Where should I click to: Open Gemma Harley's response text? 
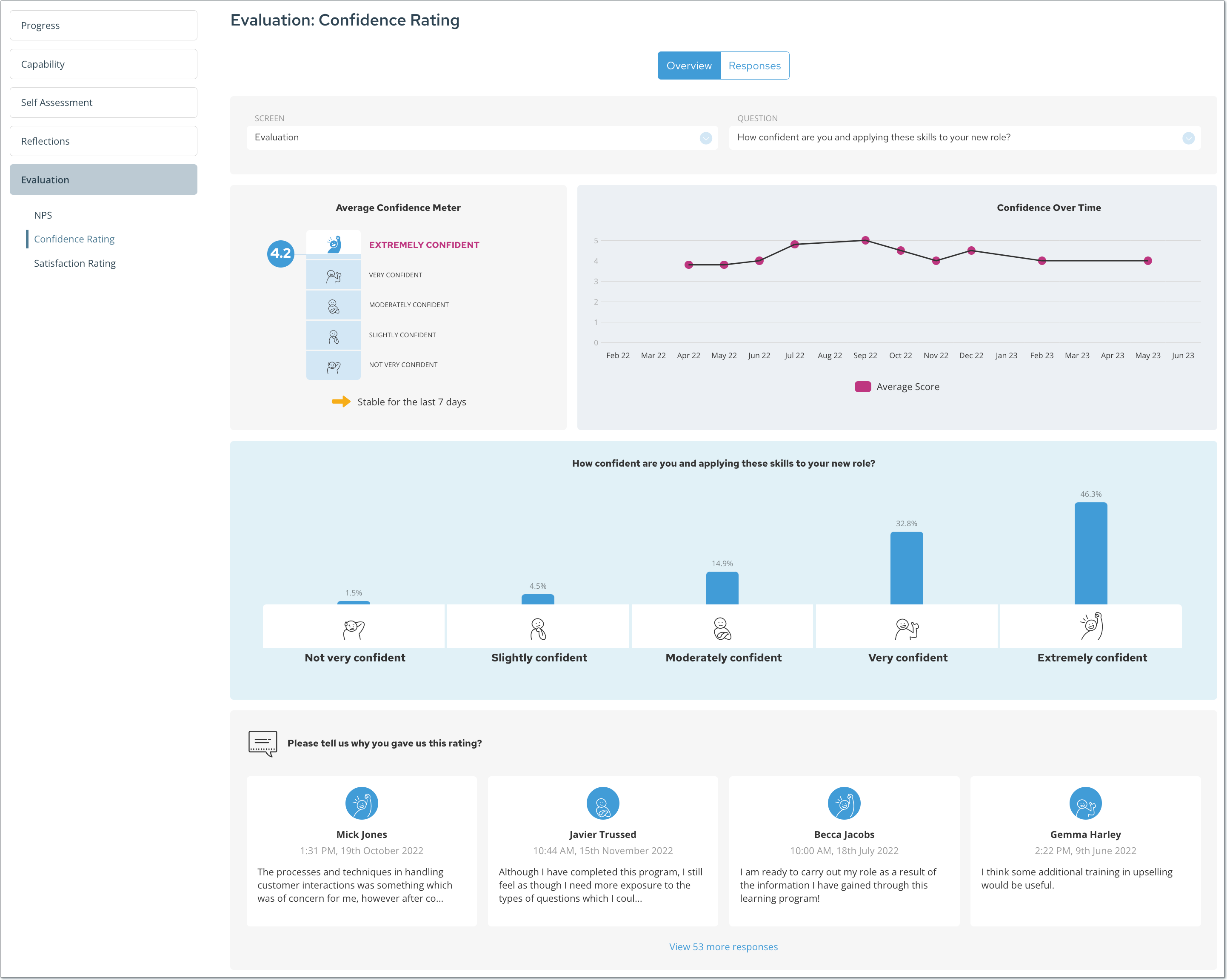coord(1077,879)
